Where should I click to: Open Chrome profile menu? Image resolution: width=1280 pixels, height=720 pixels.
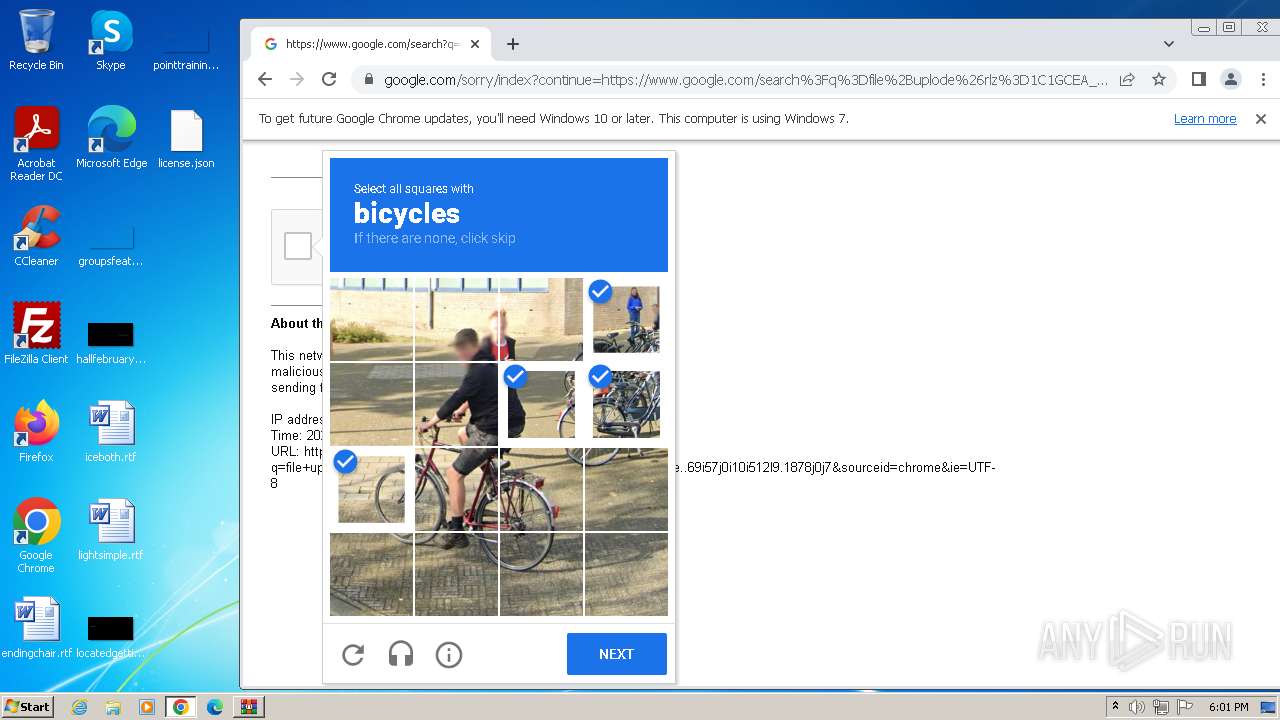click(x=1231, y=79)
